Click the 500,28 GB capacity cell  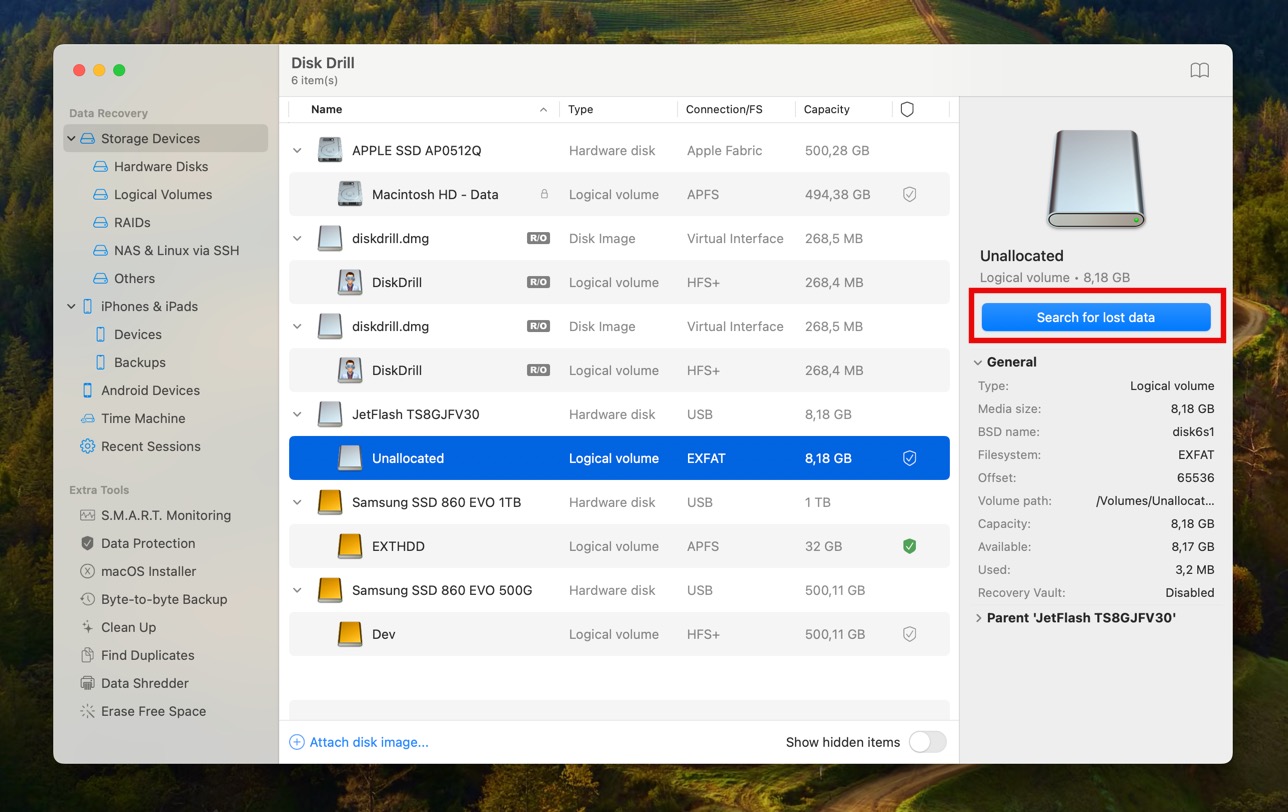(836, 150)
